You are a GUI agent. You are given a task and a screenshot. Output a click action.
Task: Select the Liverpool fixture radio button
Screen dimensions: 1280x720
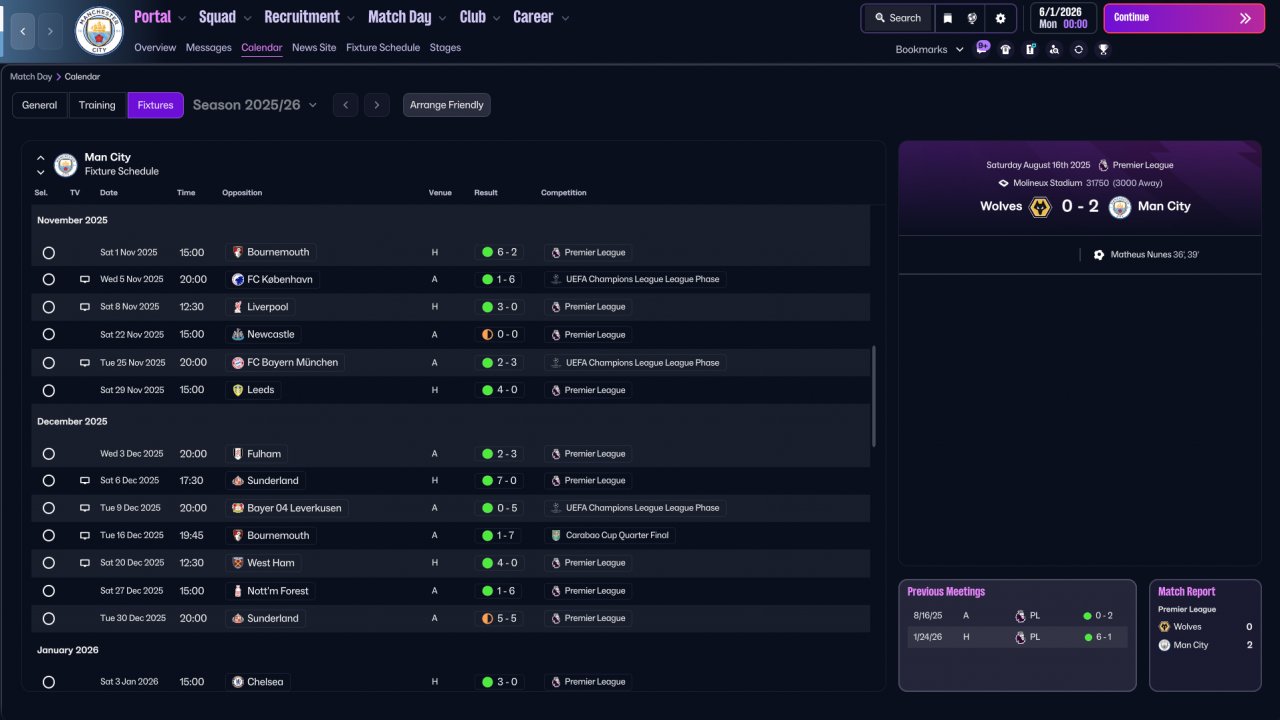click(48, 307)
